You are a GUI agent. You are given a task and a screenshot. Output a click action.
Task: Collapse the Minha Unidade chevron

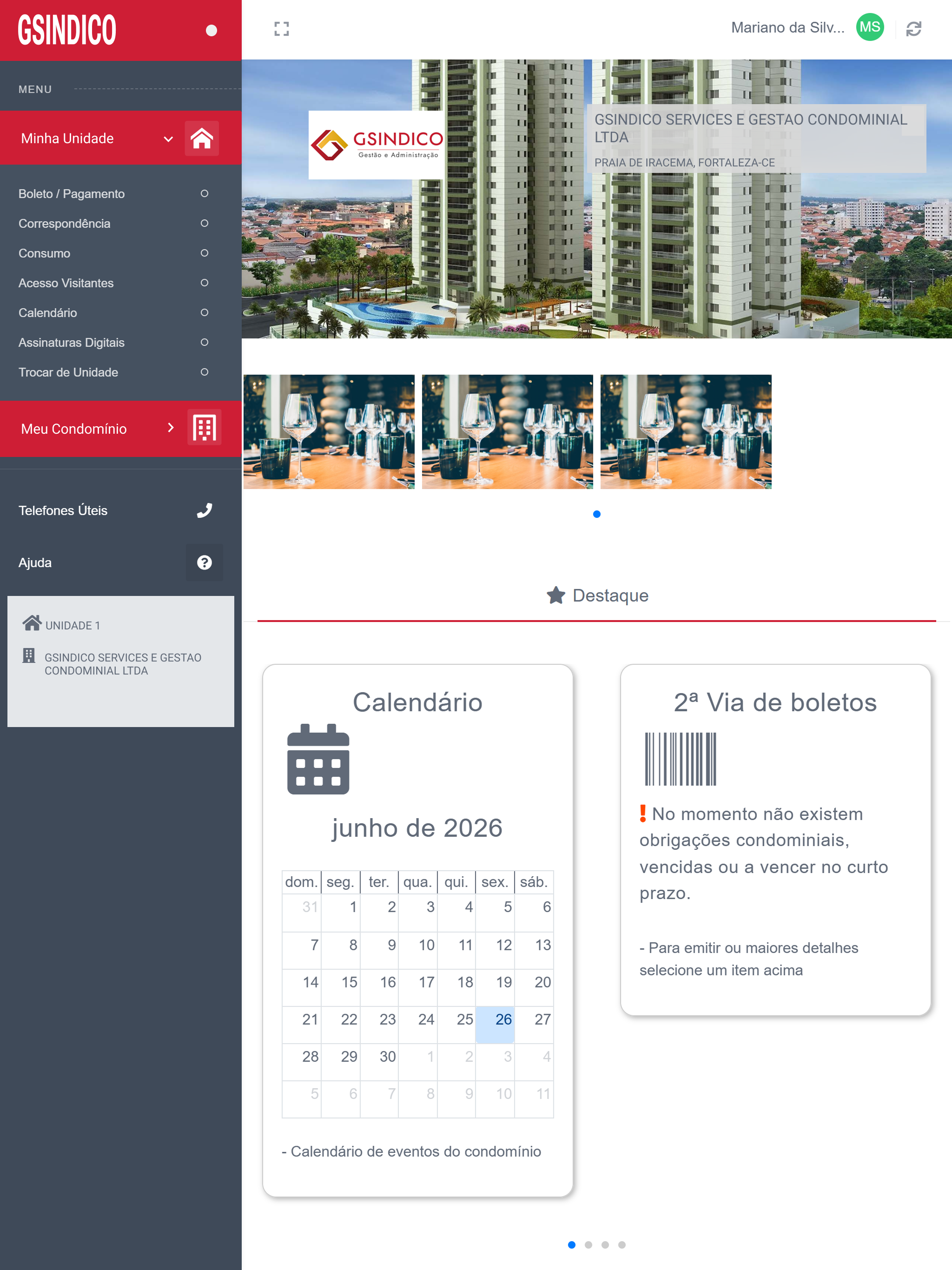168,139
